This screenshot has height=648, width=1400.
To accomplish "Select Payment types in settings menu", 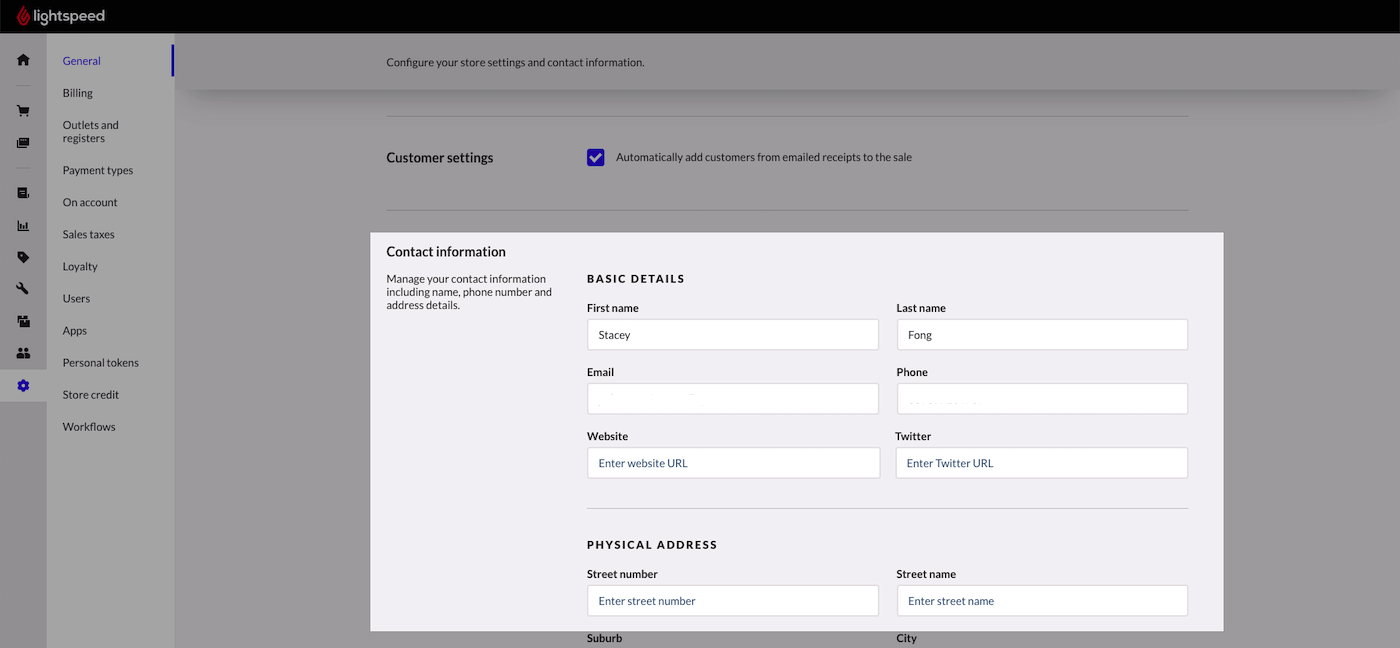I will pyautogui.click(x=97, y=170).
